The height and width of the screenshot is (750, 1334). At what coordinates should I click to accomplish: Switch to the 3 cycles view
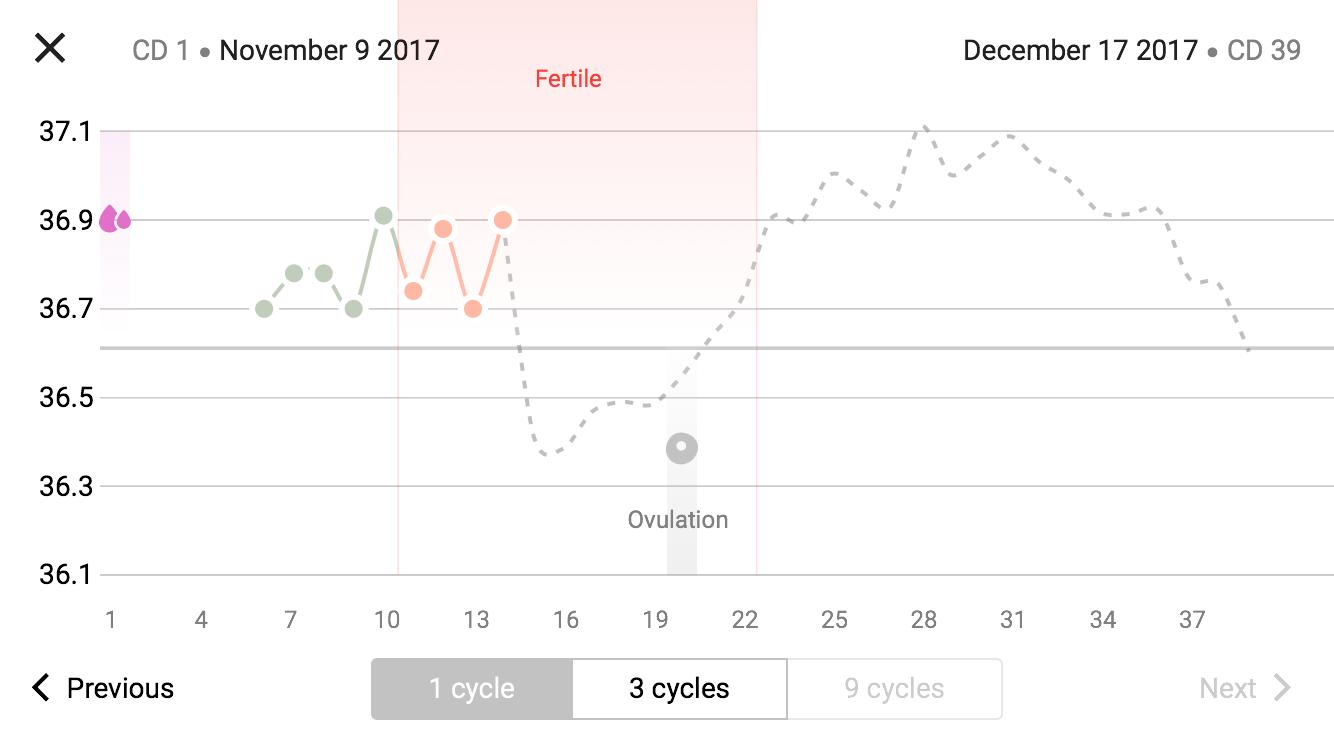pyautogui.click(x=679, y=689)
